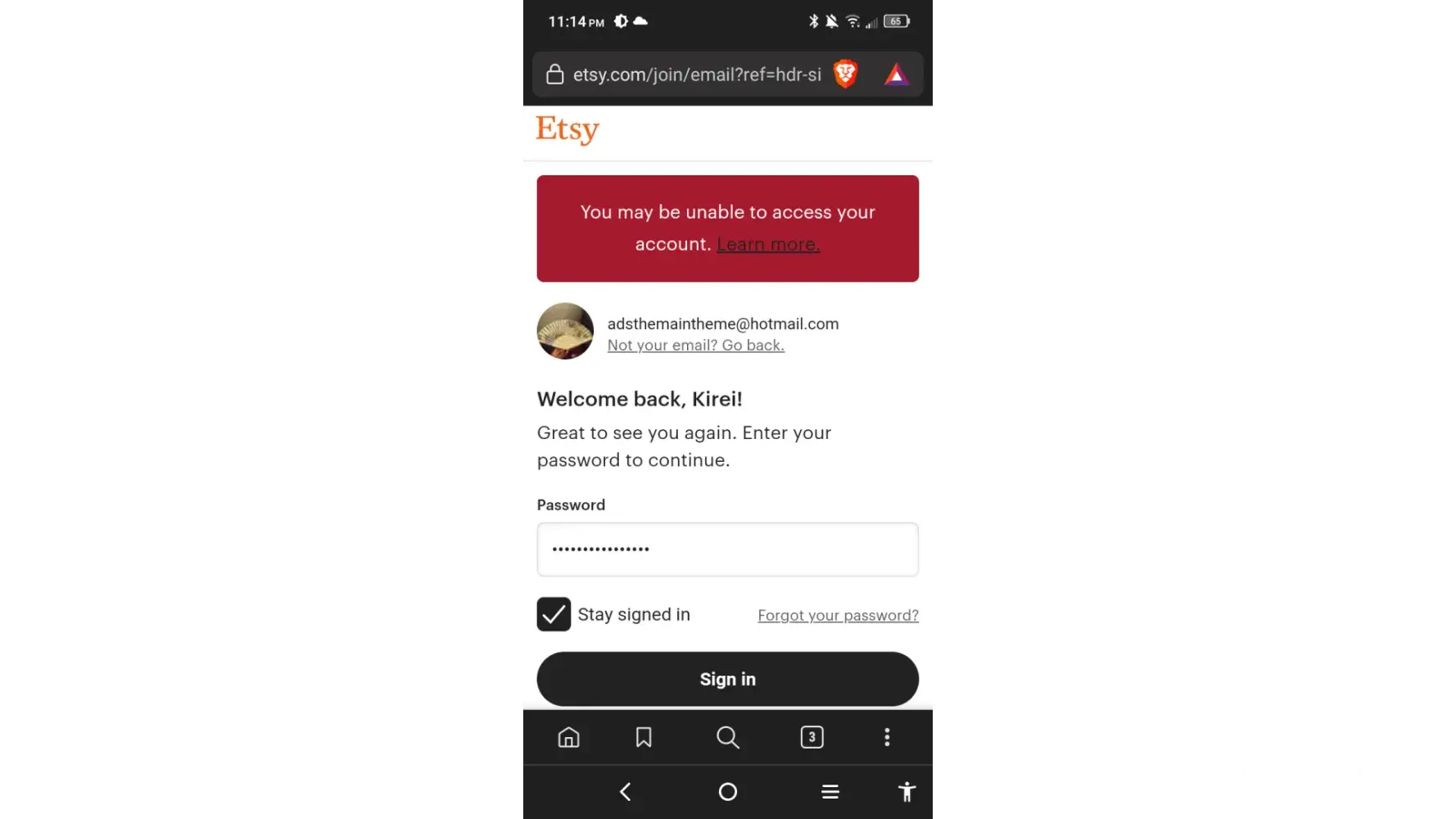
Task: Tap the Etsy logo
Action: pos(567,129)
